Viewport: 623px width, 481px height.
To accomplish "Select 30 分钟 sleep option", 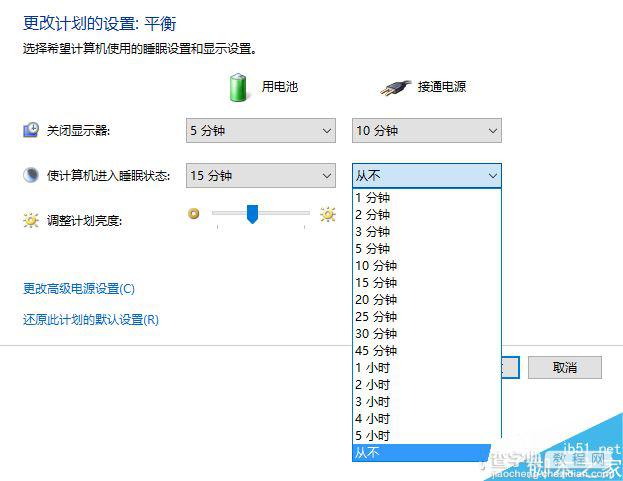I will click(x=427, y=334).
